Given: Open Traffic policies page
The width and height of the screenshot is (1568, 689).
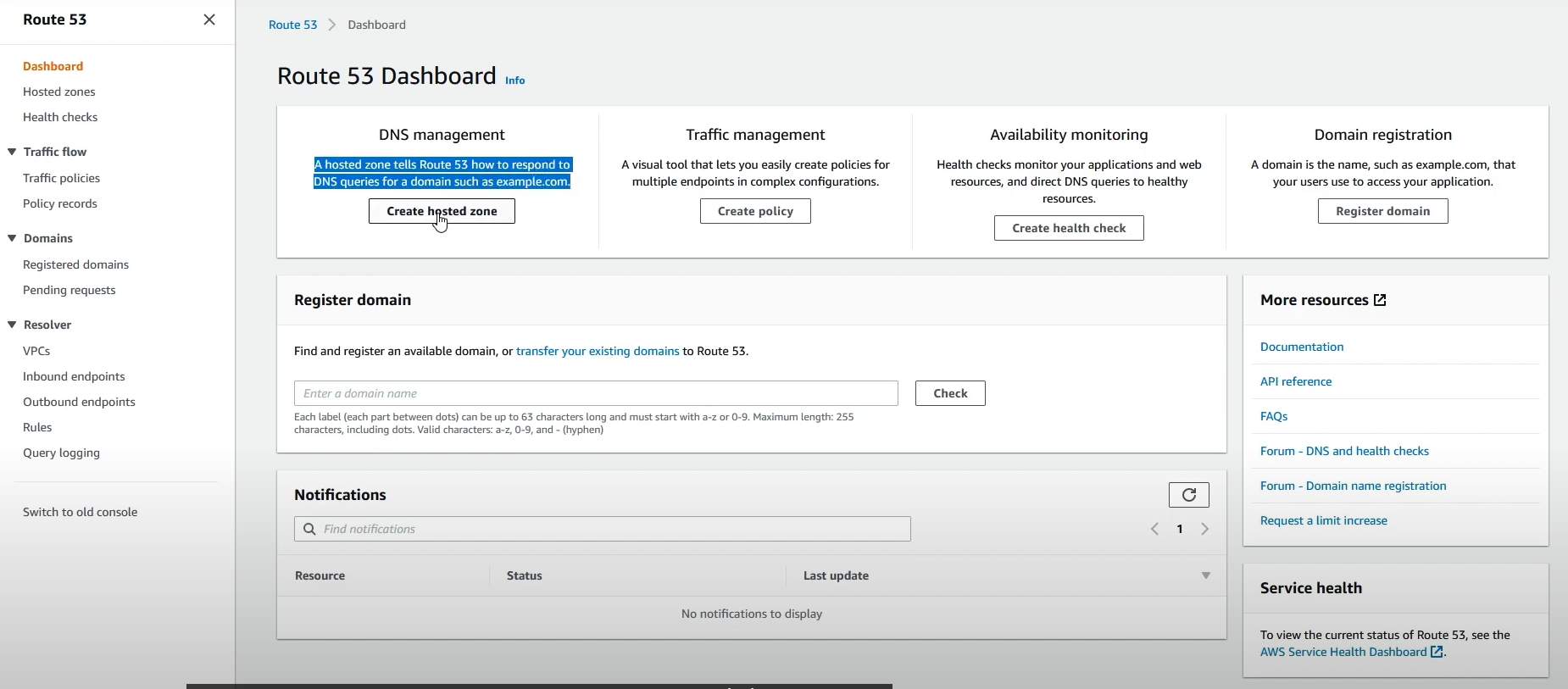Looking at the screenshot, I should [x=61, y=178].
